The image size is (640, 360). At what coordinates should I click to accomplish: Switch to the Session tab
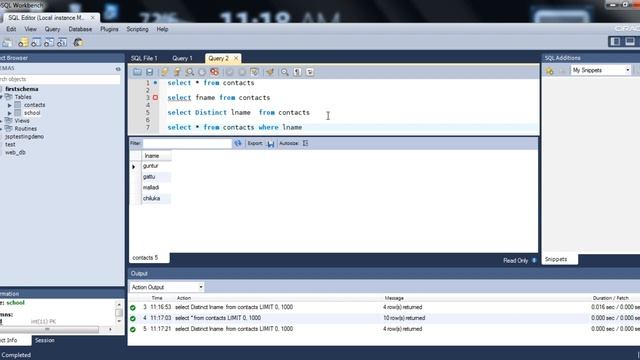coord(44,340)
